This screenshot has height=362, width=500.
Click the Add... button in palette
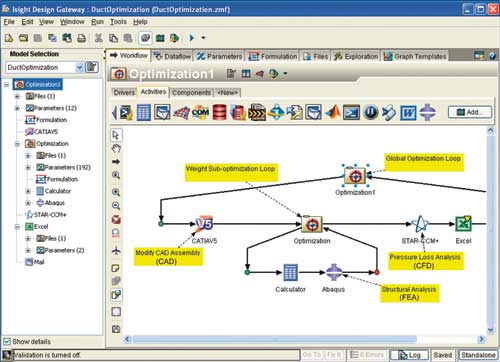[x=470, y=112]
